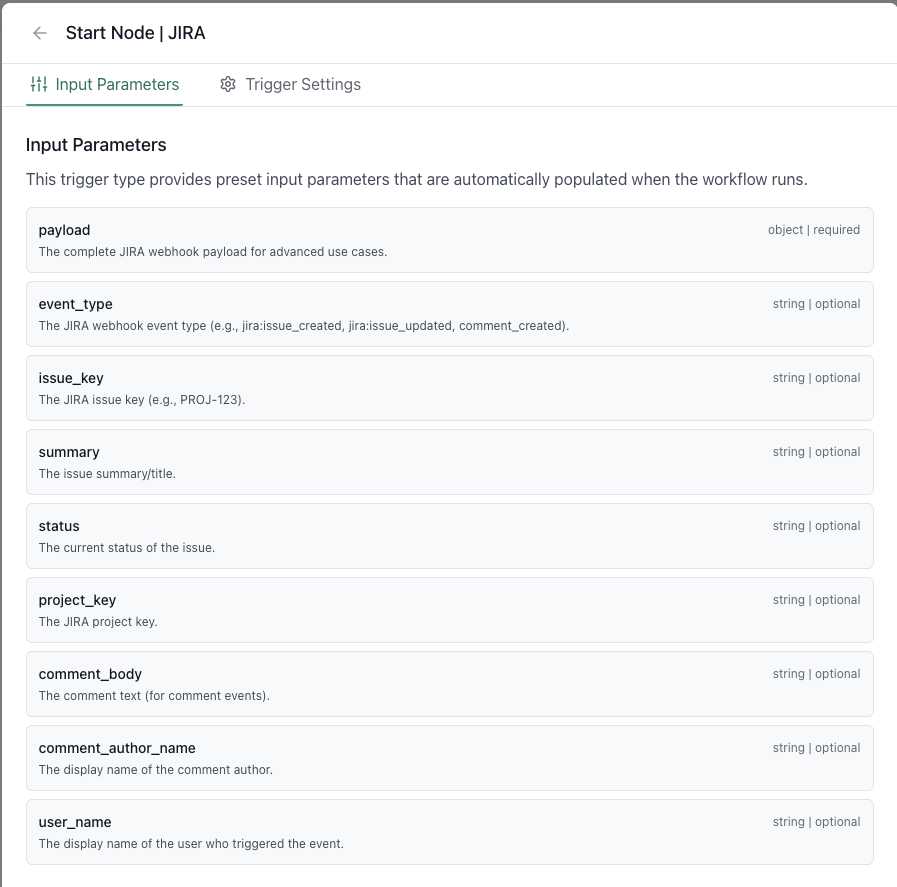Click the Input Parameters section heading
The image size is (897, 887).
tap(97, 144)
